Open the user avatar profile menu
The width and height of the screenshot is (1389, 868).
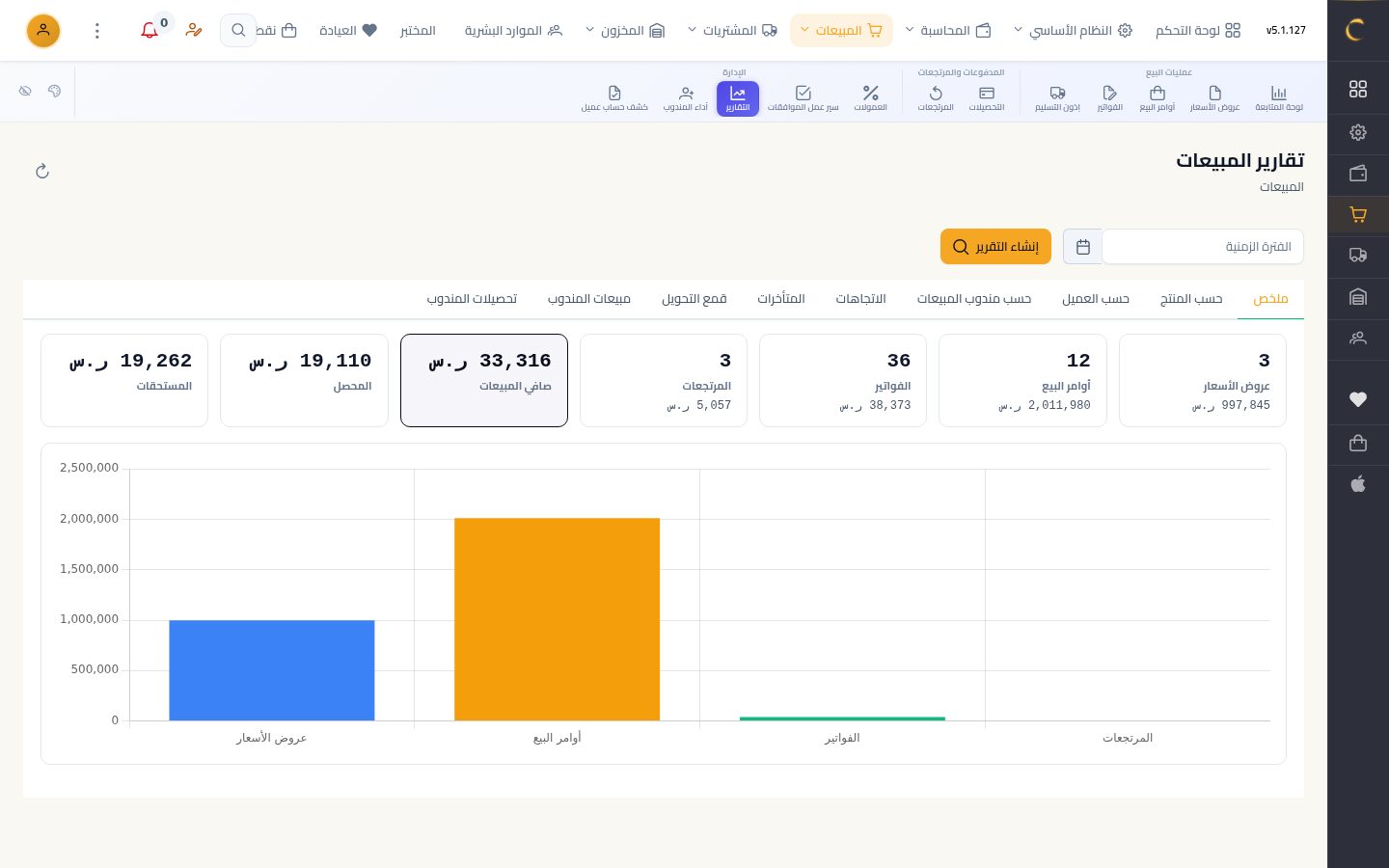[43, 31]
